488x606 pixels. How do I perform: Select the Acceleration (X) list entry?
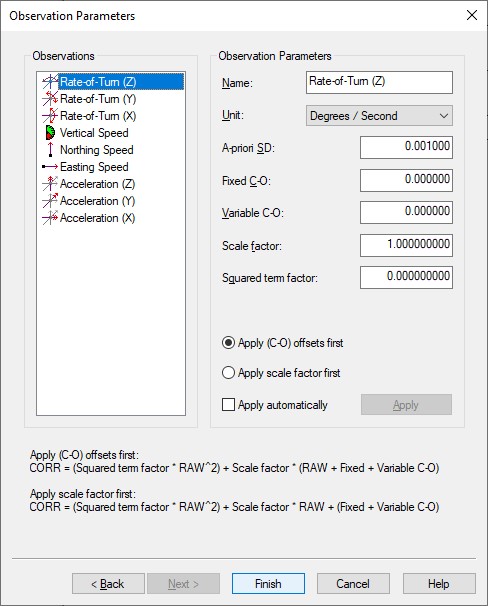click(x=89, y=218)
